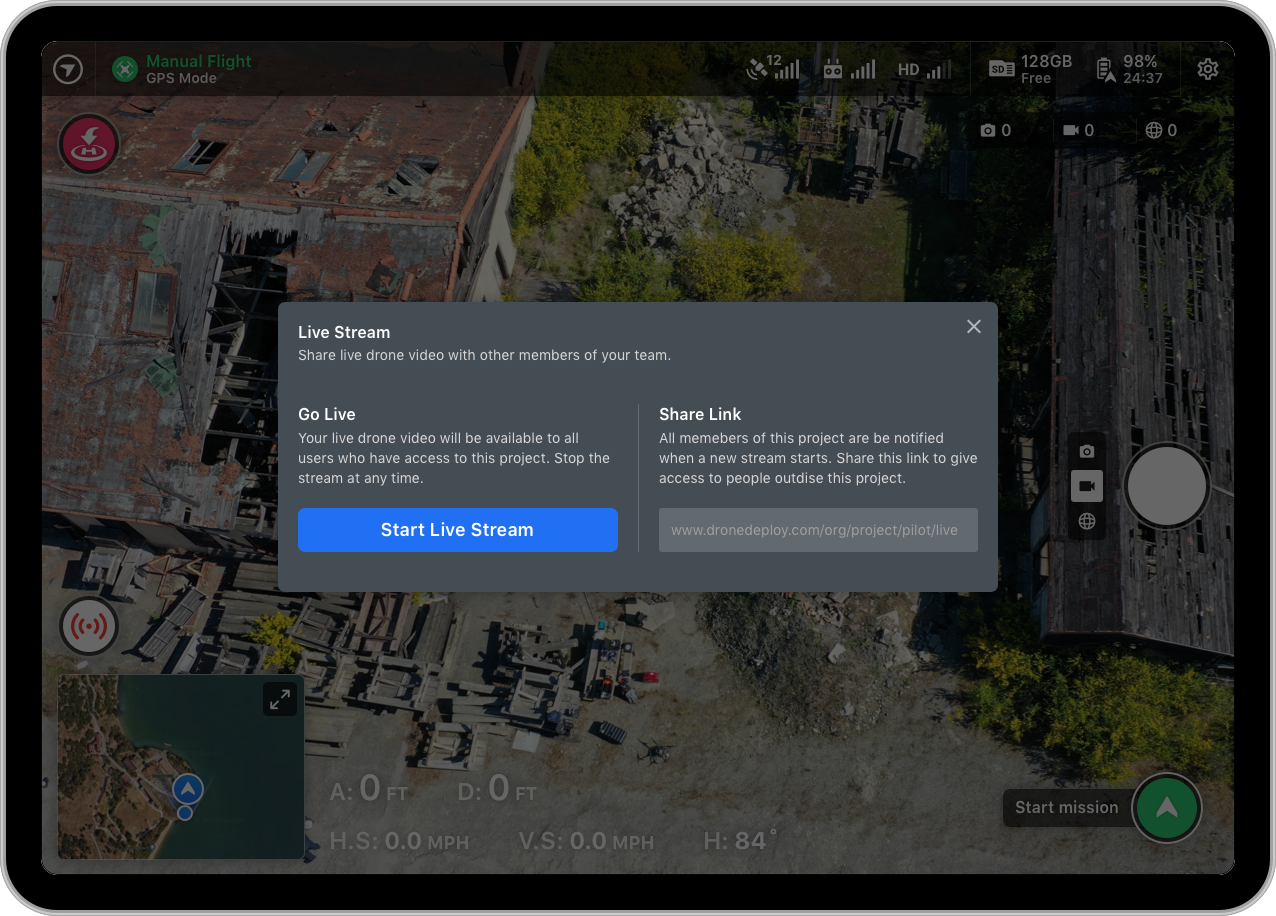Click the distance D: 0 FT readout

click(497, 790)
